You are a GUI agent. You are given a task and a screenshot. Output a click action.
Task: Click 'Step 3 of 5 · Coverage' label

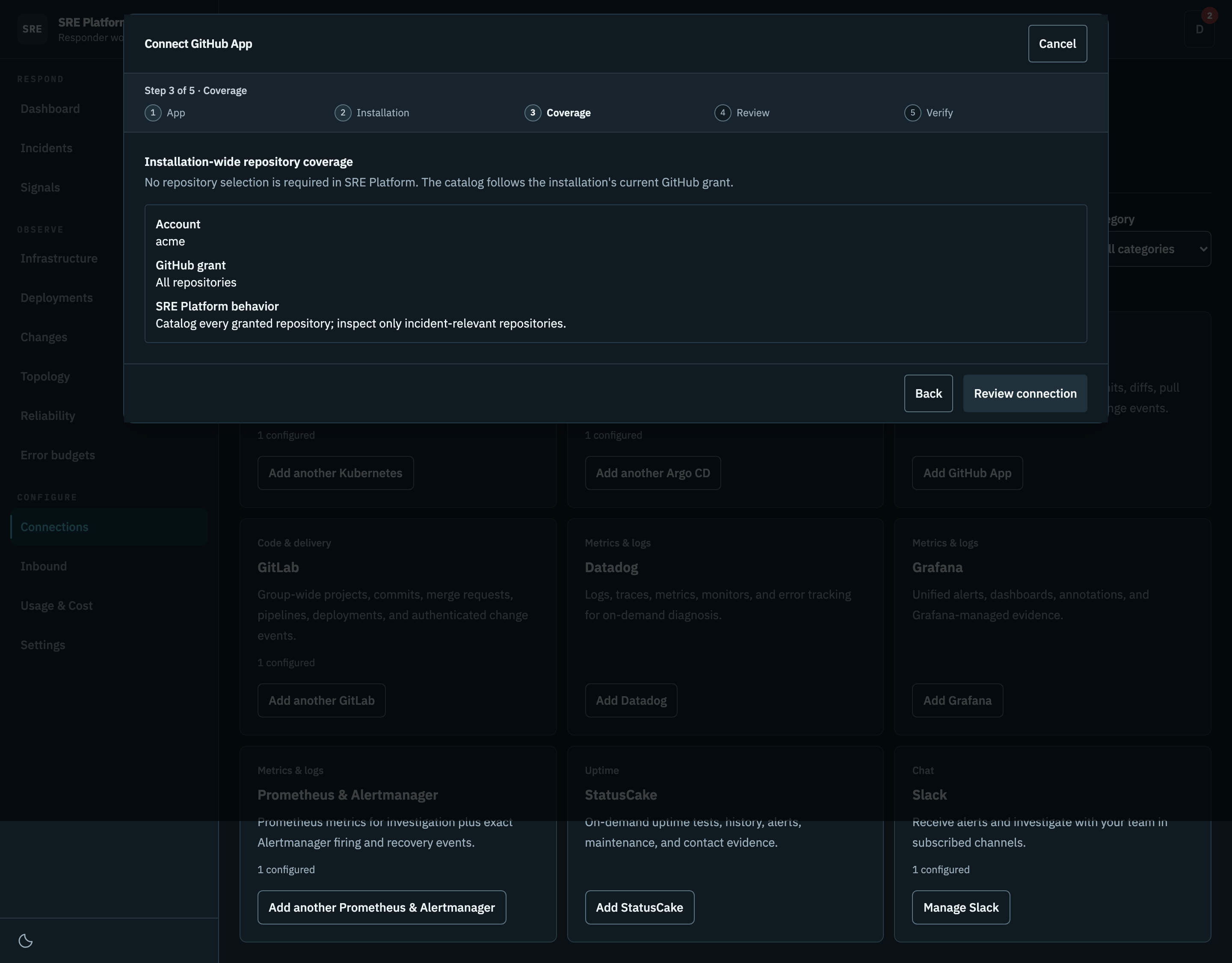coord(195,91)
